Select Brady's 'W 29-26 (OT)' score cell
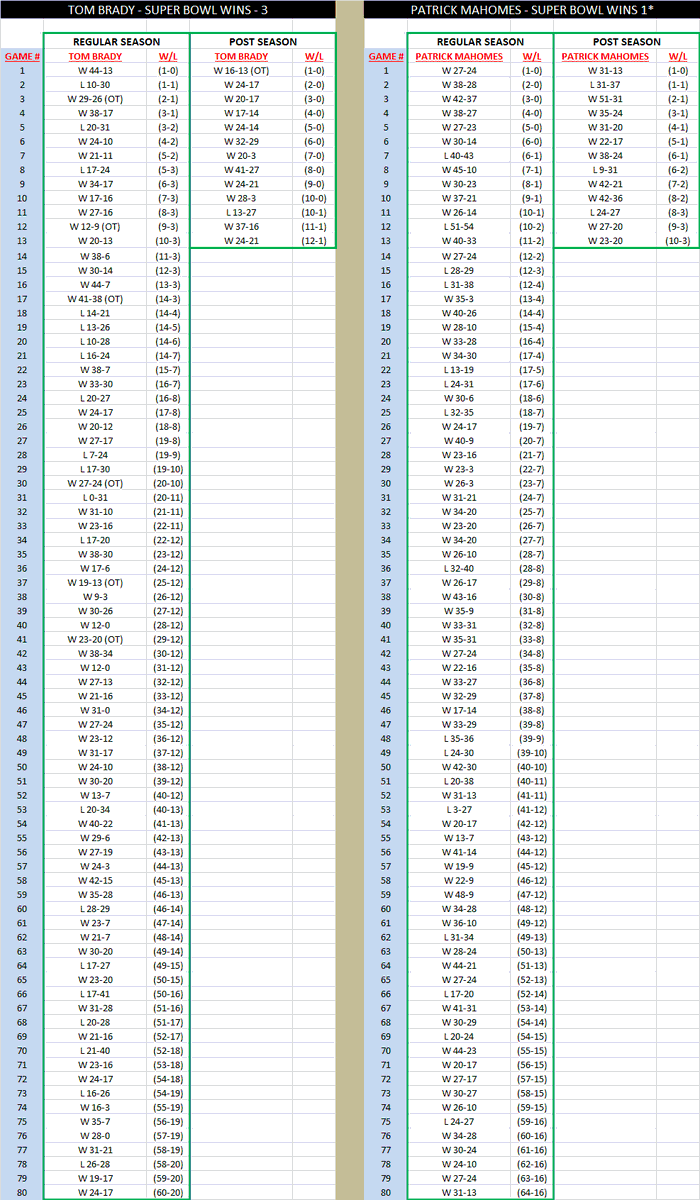The width and height of the screenshot is (700, 1200). coord(95,99)
